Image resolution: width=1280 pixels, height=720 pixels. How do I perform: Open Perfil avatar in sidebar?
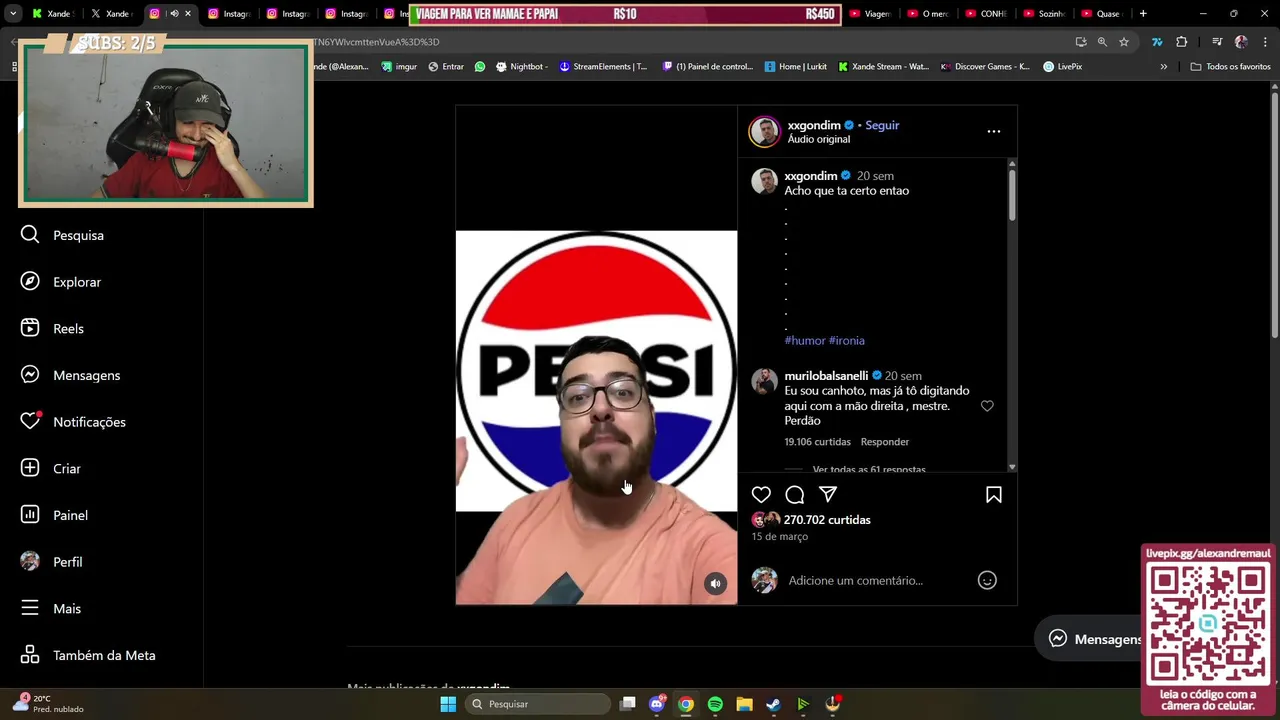click(30, 561)
